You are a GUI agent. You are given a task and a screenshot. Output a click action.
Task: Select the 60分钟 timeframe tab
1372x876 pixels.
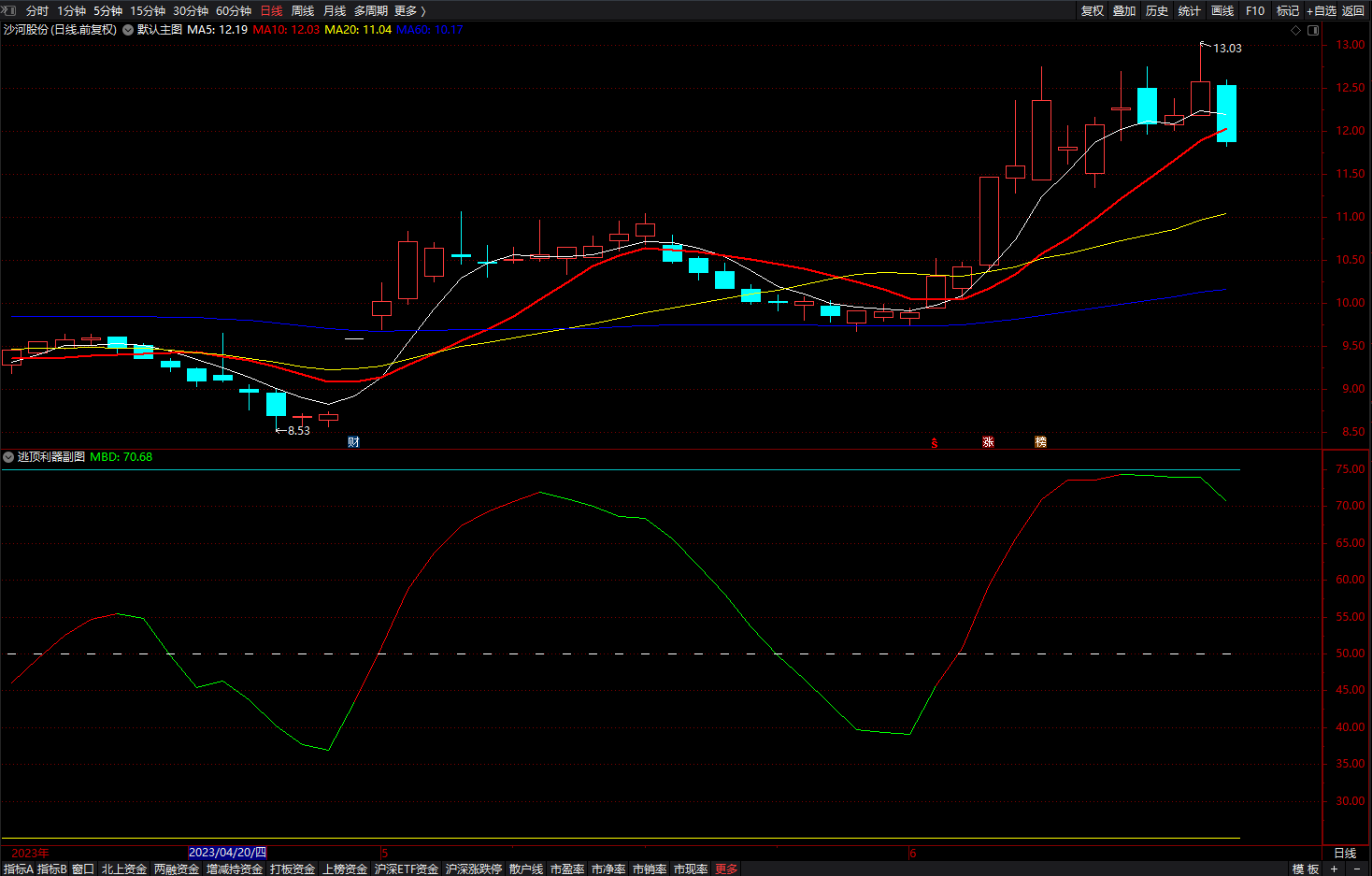(x=234, y=10)
